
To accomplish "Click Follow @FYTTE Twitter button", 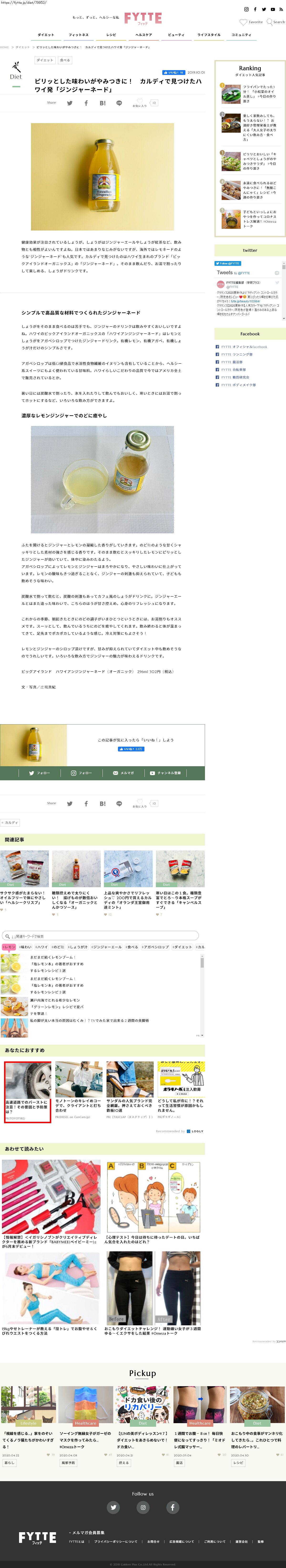I will 228,264.
